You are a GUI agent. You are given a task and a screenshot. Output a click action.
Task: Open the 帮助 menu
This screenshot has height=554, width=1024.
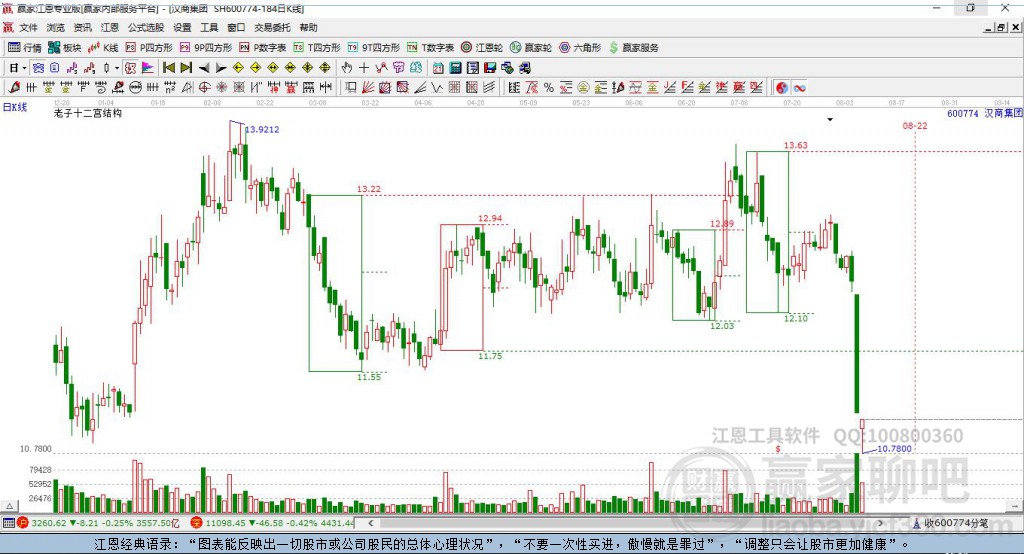(308, 27)
